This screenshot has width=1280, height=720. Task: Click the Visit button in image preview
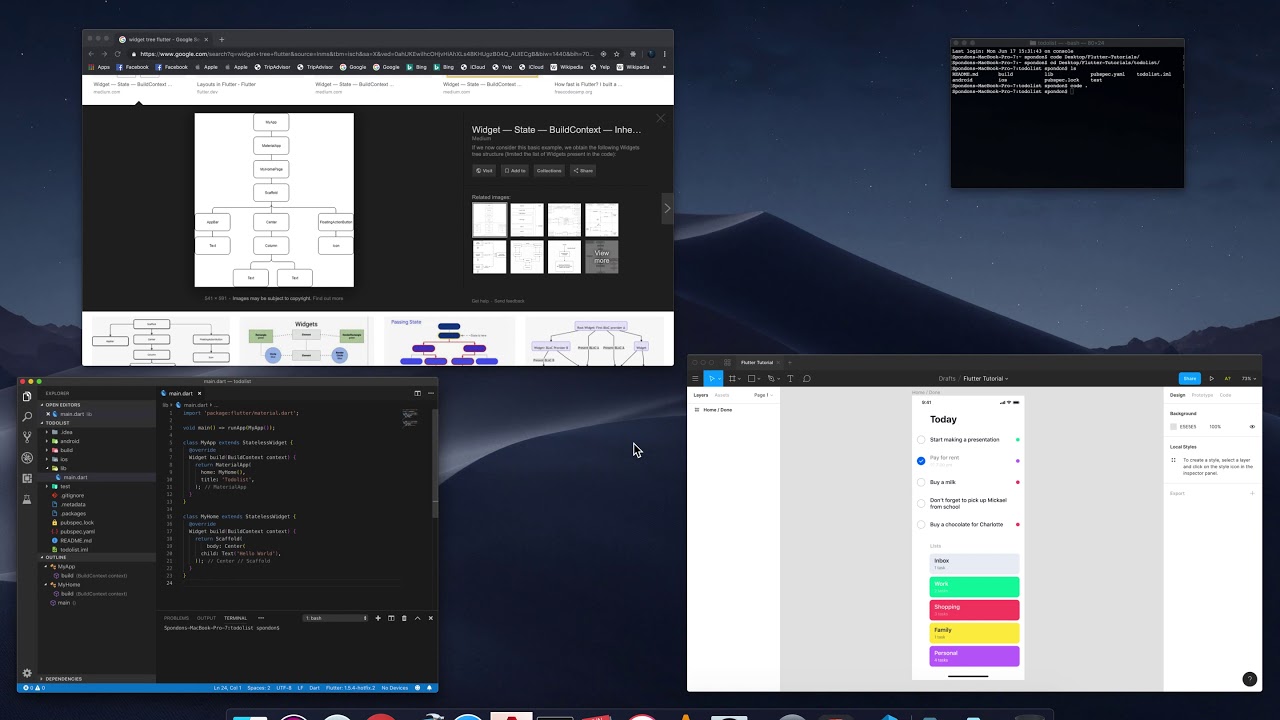(x=484, y=171)
